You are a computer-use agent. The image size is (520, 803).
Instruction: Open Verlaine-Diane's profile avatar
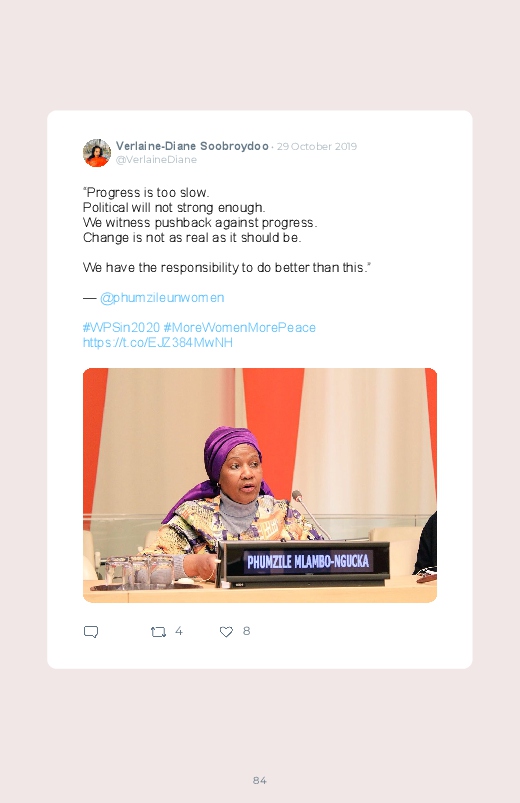[97, 153]
